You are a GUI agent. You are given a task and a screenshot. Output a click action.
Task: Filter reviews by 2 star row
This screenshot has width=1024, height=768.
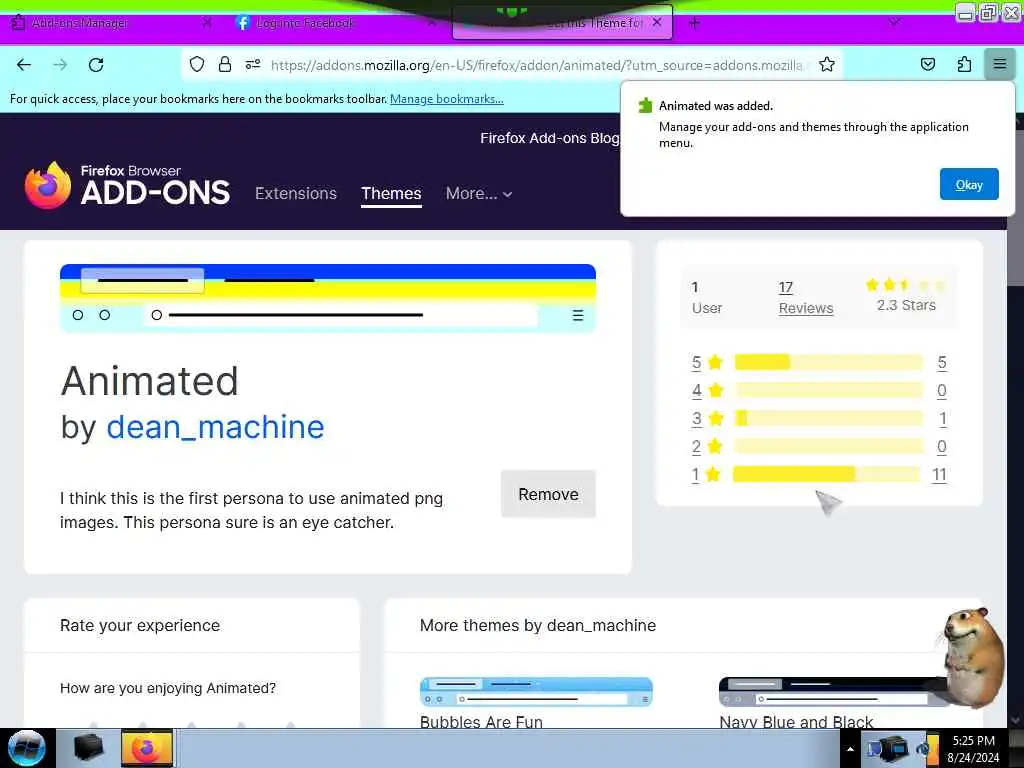[x=819, y=447]
